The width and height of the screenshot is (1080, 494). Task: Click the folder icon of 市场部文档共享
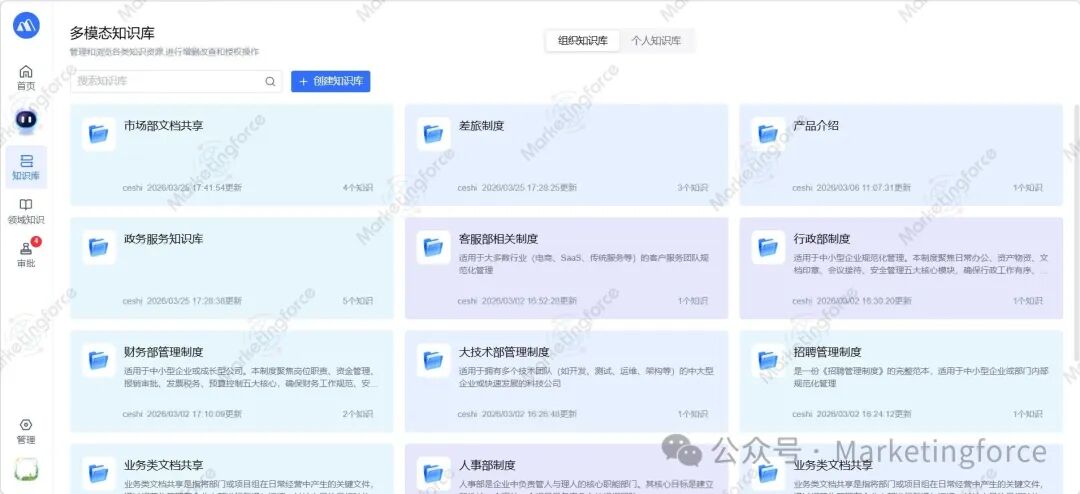(x=98, y=134)
